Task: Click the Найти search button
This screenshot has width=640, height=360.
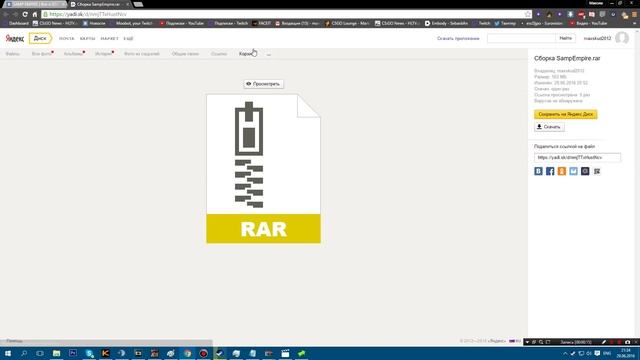Action: 565,38
